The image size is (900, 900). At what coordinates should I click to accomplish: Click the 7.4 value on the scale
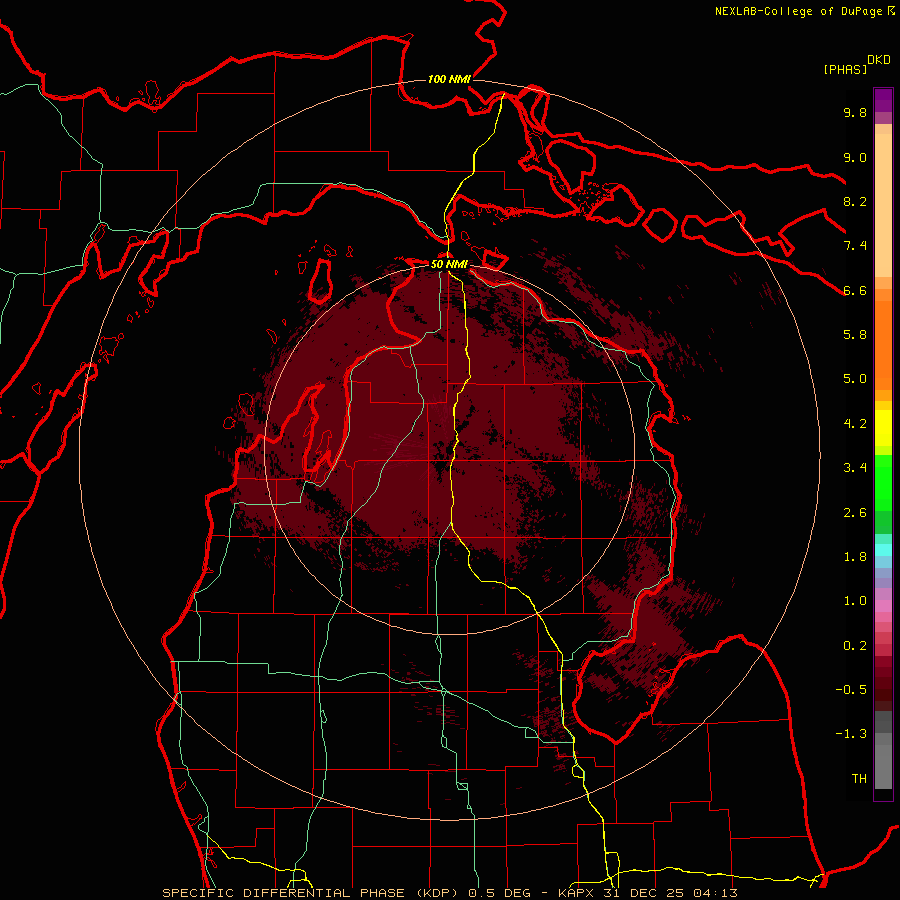[x=855, y=246]
